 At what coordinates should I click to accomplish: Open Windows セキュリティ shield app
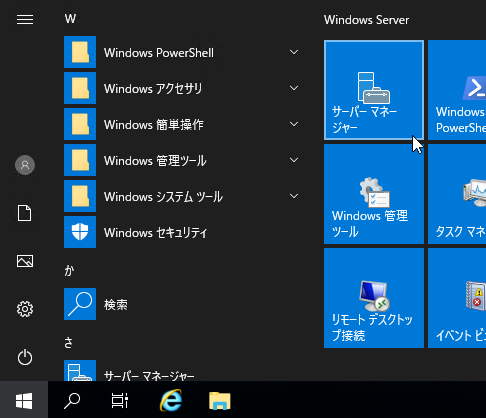pyautogui.click(x=183, y=232)
